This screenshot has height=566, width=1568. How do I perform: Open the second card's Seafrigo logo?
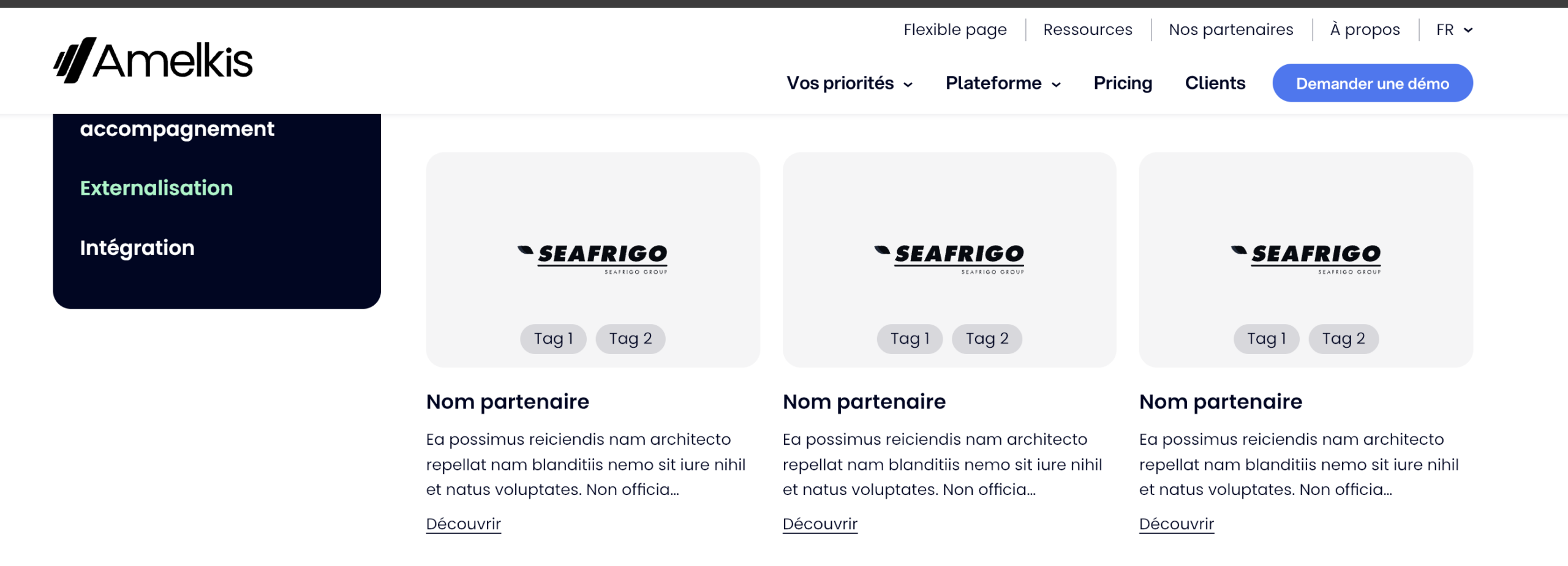tap(949, 259)
